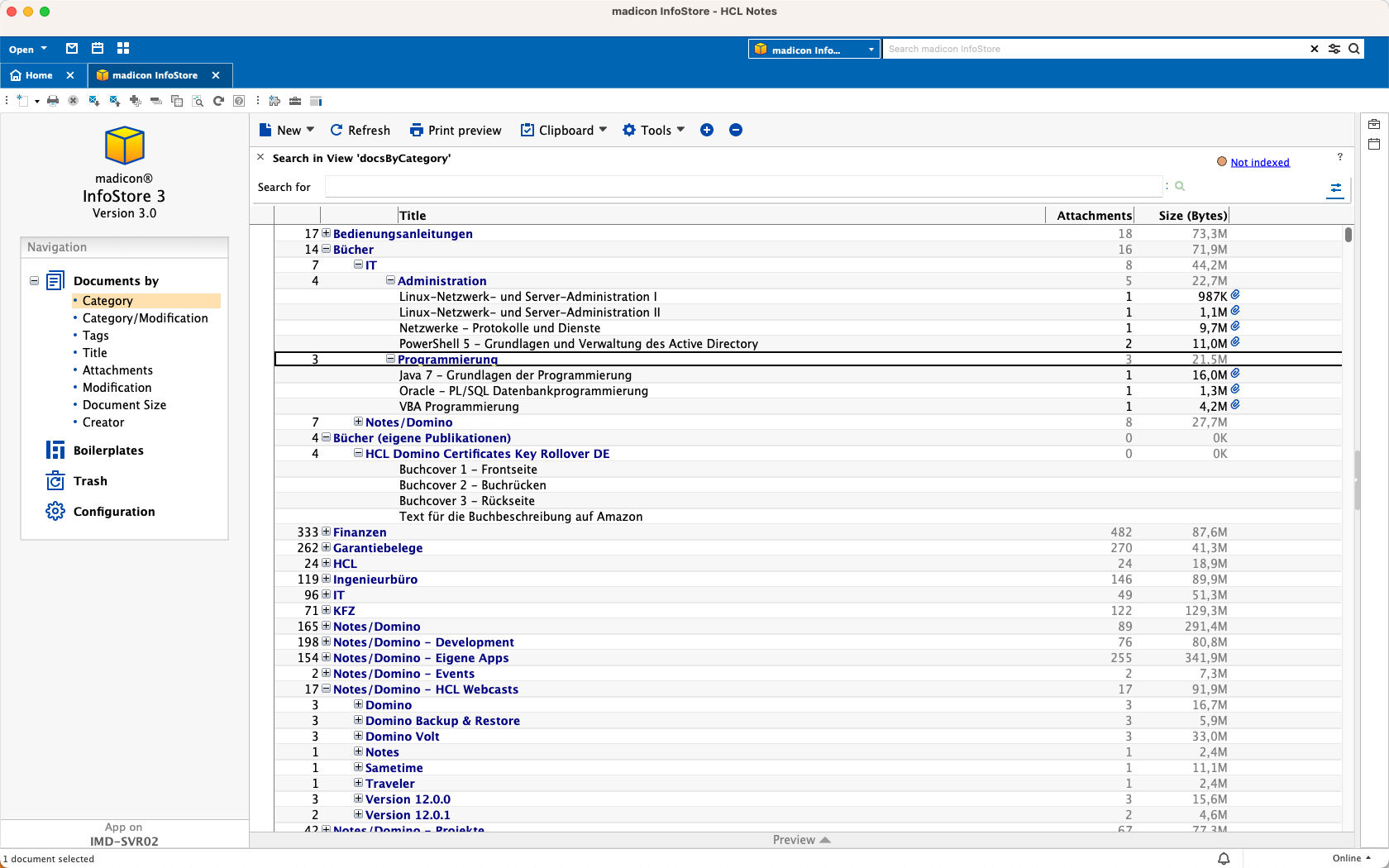Click the receive mail (down arrow) icon
This screenshot has height=868, width=1389.
click(x=94, y=101)
